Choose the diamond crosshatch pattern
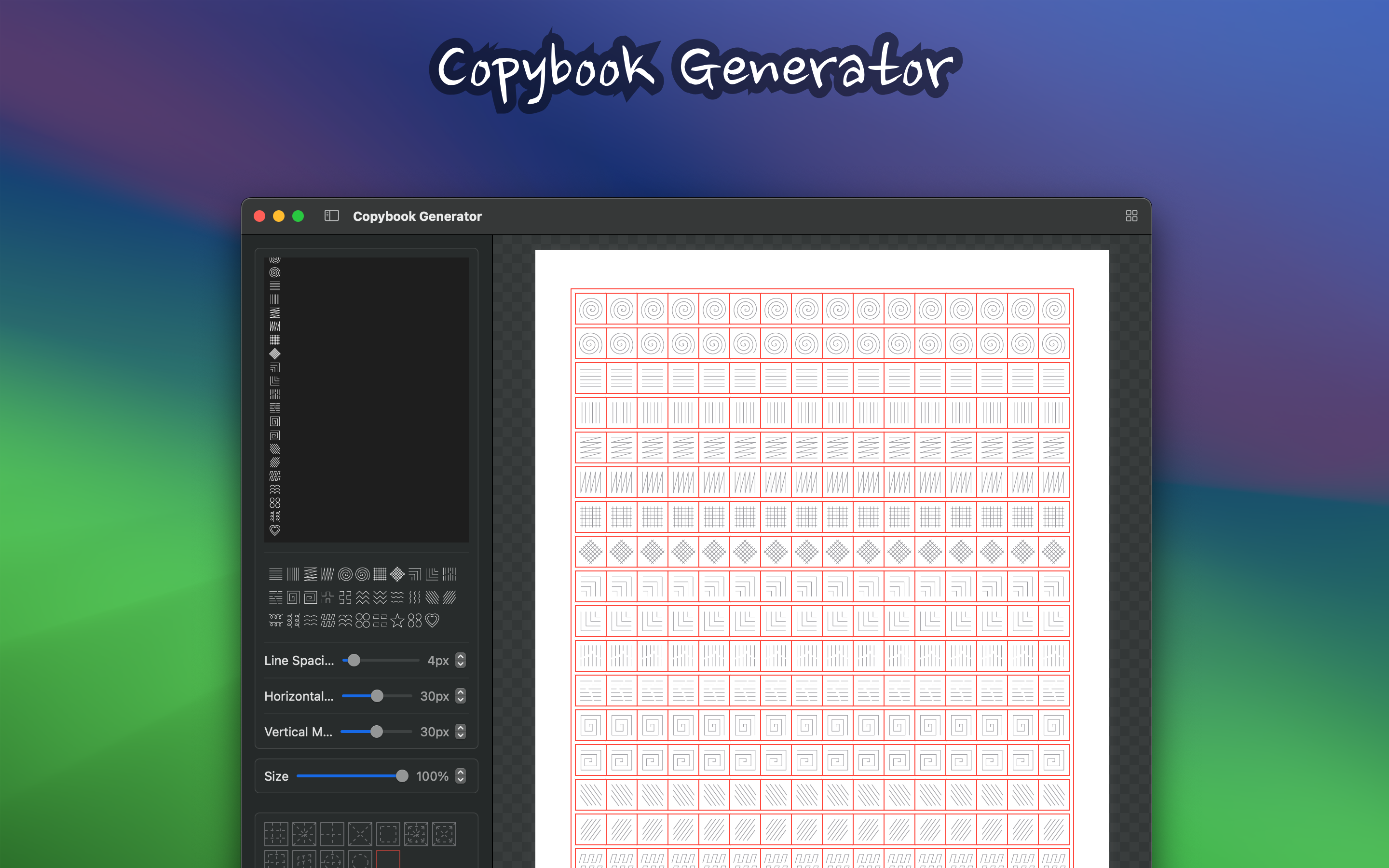Screen dimensions: 1389x868 [x=398, y=574]
